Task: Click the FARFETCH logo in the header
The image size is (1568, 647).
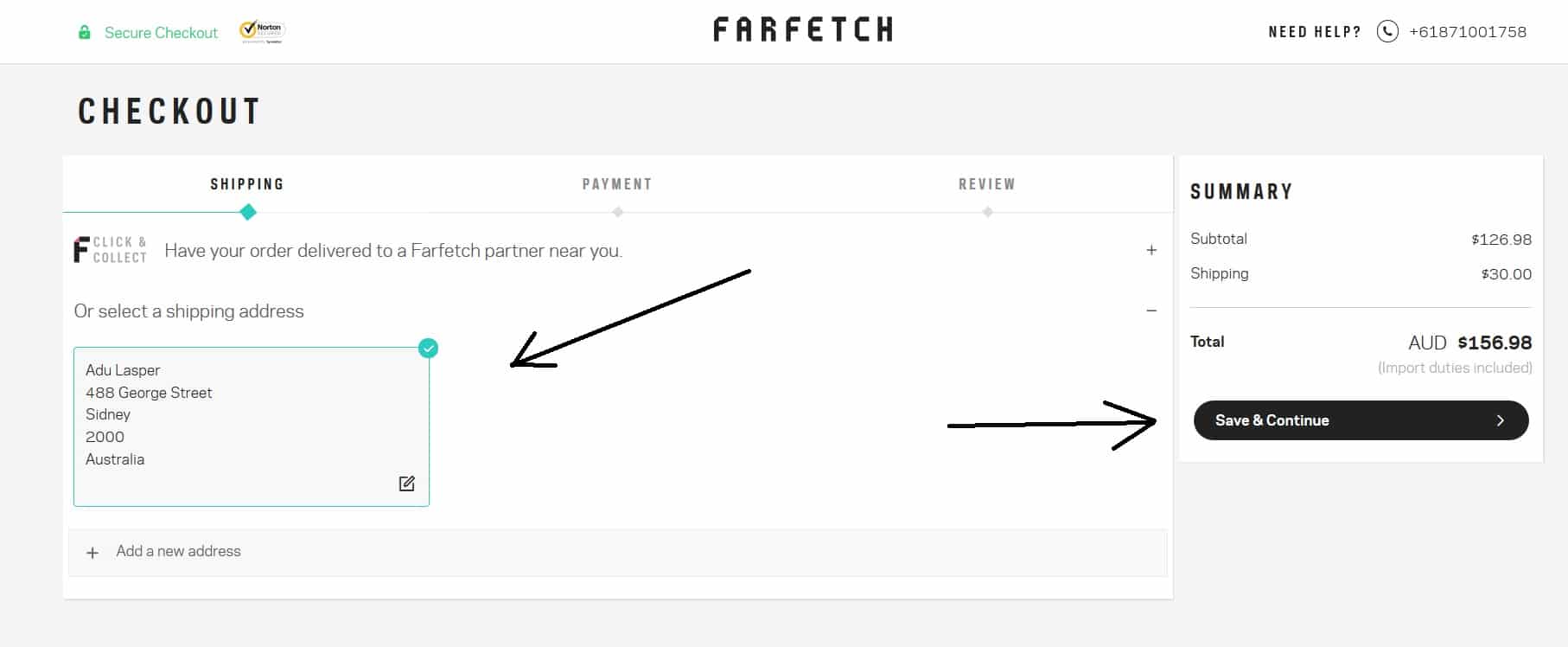Action: (803, 30)
